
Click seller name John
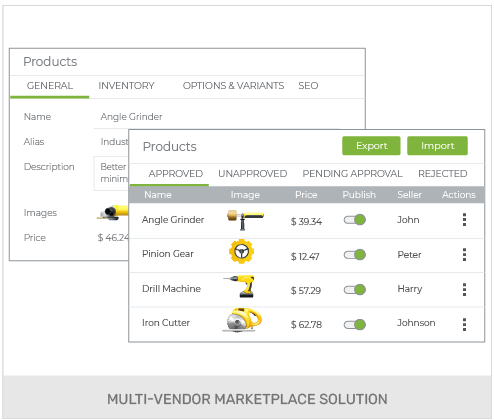click(408, 220)
